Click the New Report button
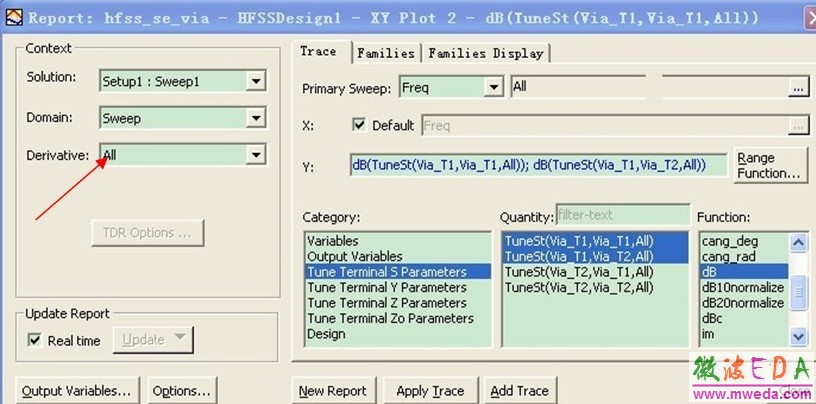This screenshot has width=816, height=404. (333, 390)
